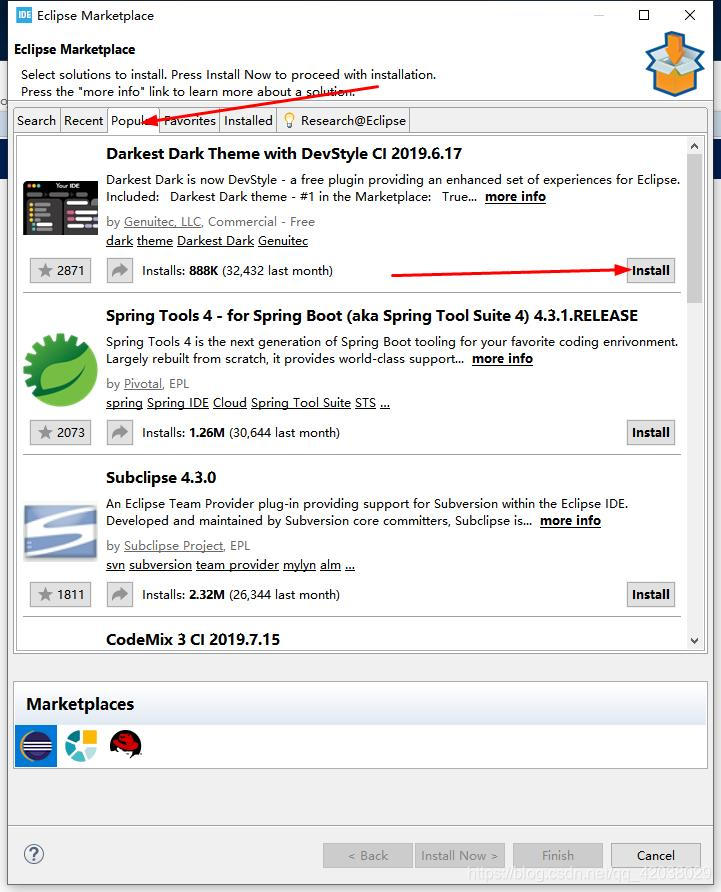
Task: Click the Spring Tools 4 title text
Action: tap(372, 316)
